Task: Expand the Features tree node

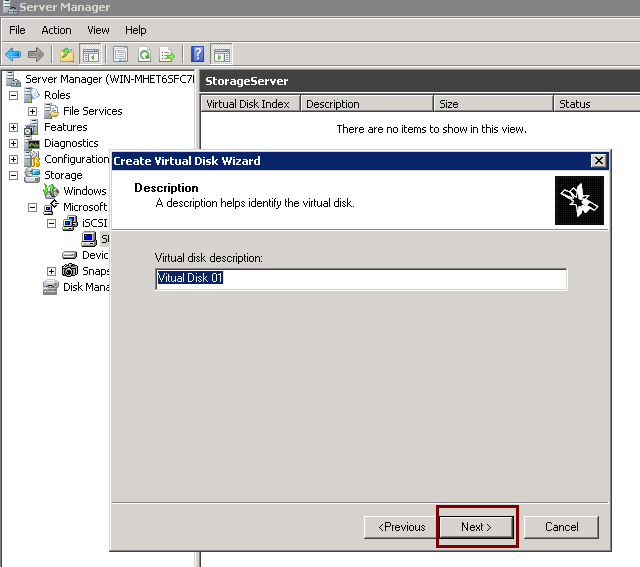Action: tap(13, 127)
